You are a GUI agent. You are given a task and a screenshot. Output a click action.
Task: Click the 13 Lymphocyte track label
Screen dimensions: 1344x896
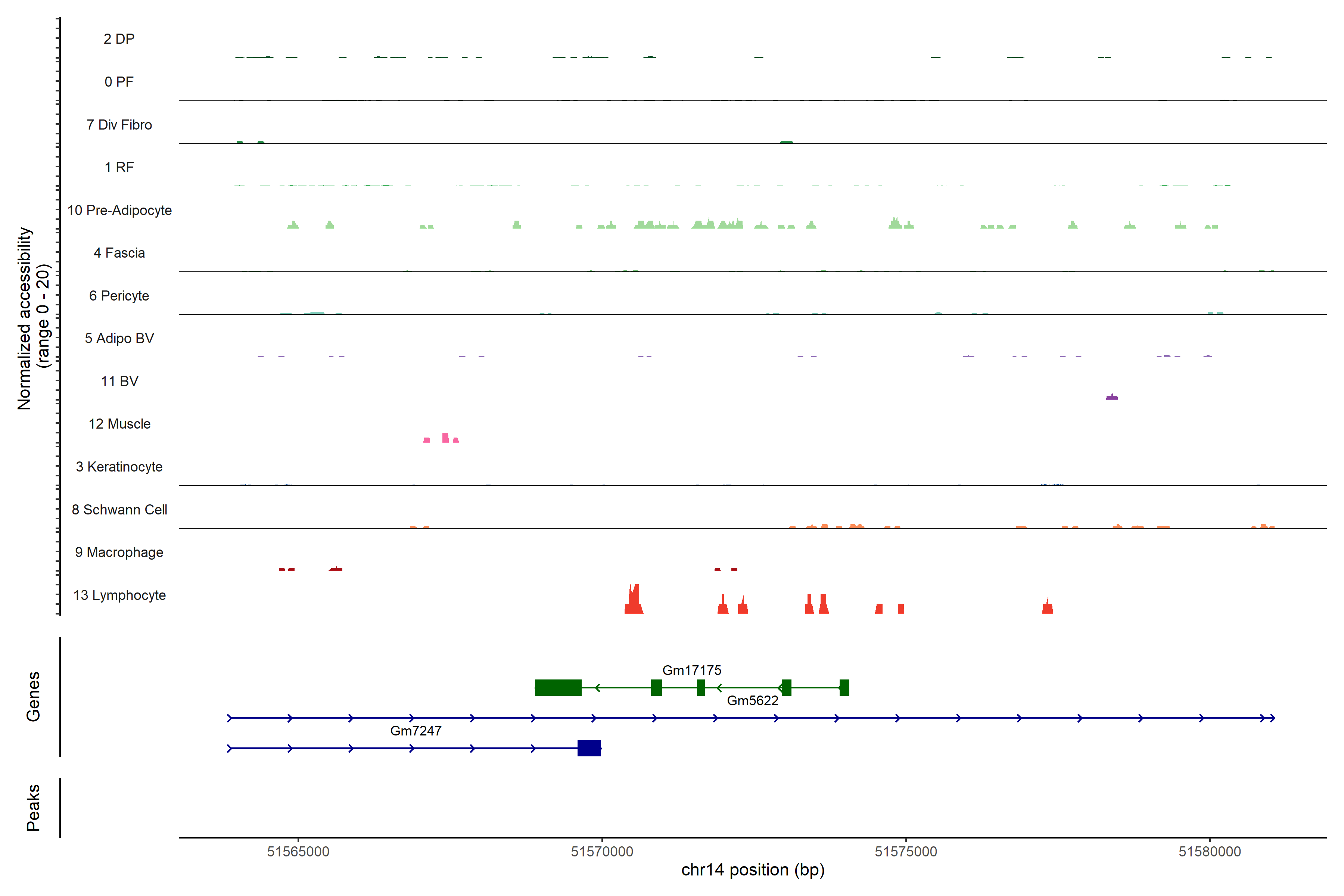tap(119, 595)
